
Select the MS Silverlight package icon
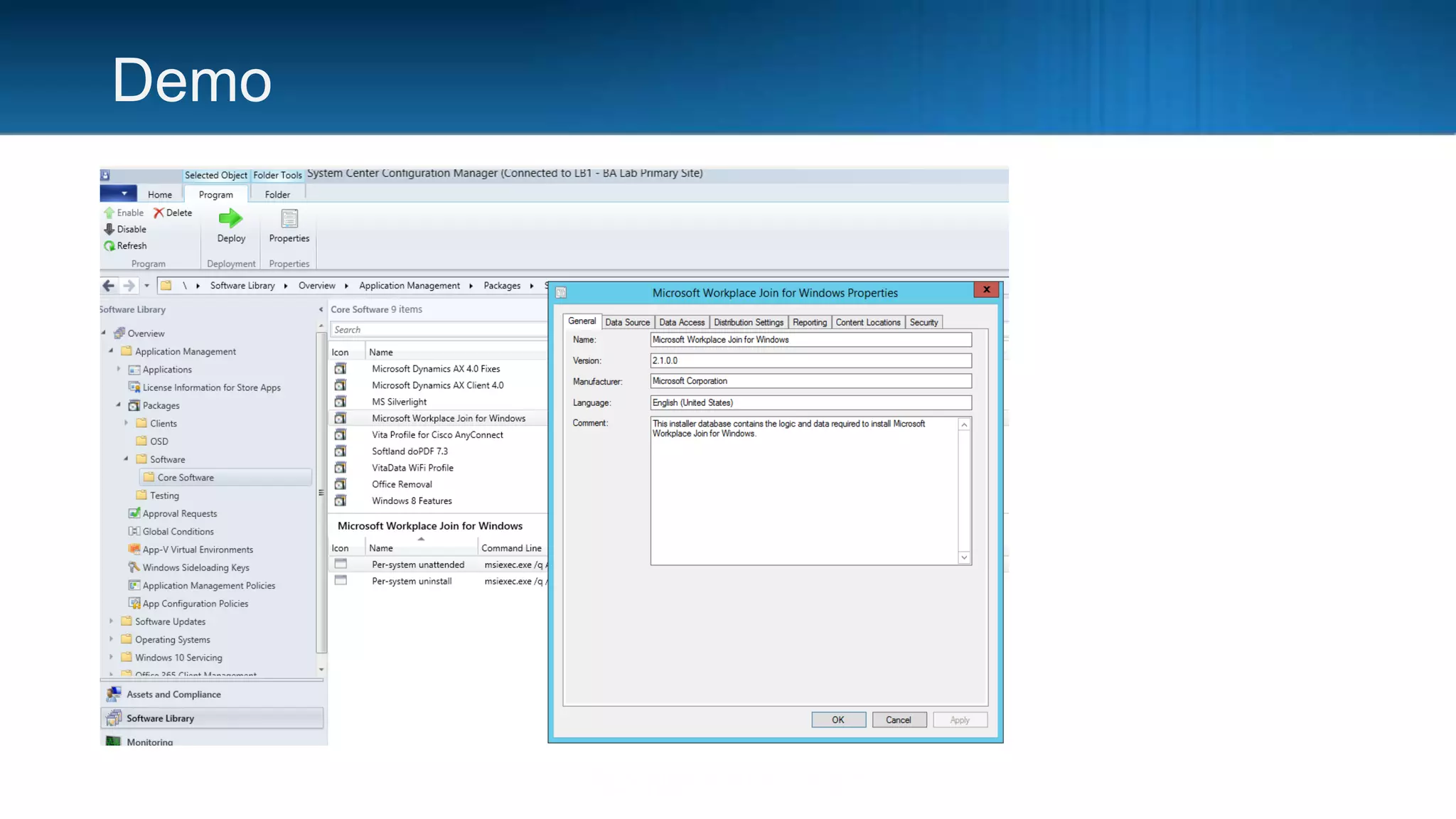click(x=341, y=402)
